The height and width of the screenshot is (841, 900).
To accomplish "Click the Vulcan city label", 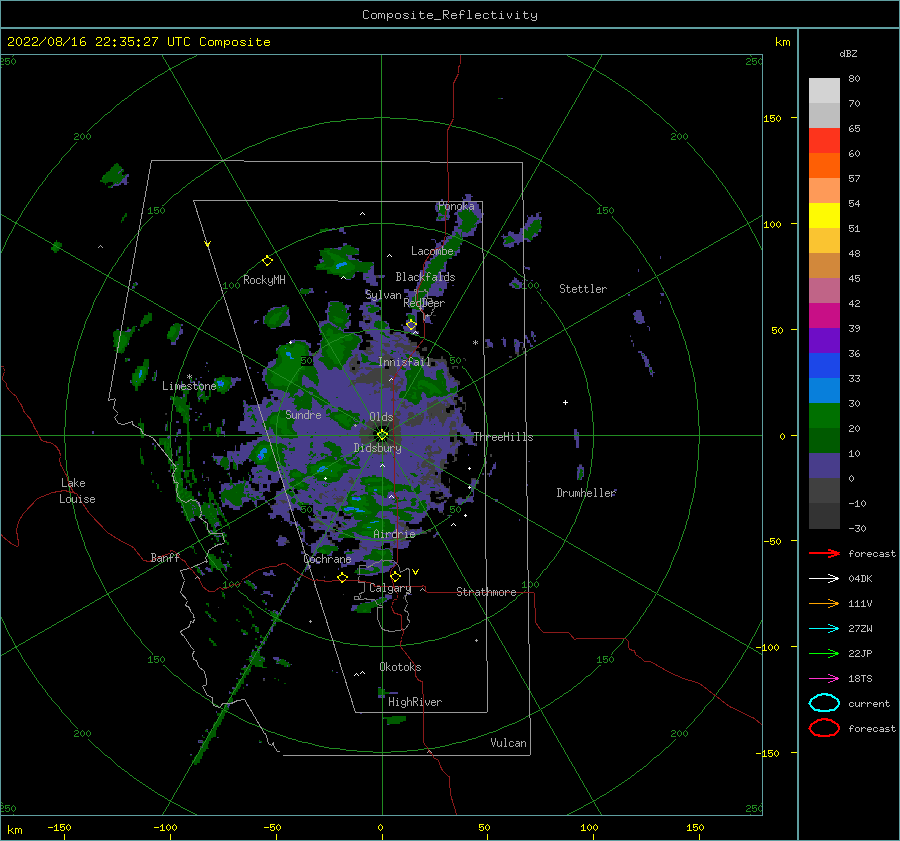I will pos(508,743).
